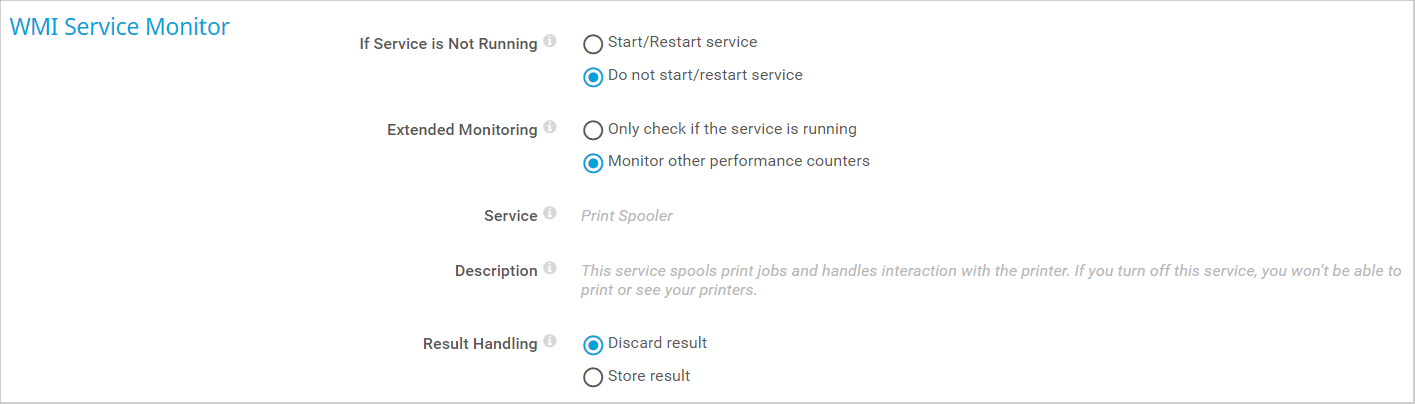Click the Print Spooler service value
The width and height of the screenshot is (1415, 404).
[627, 216]
